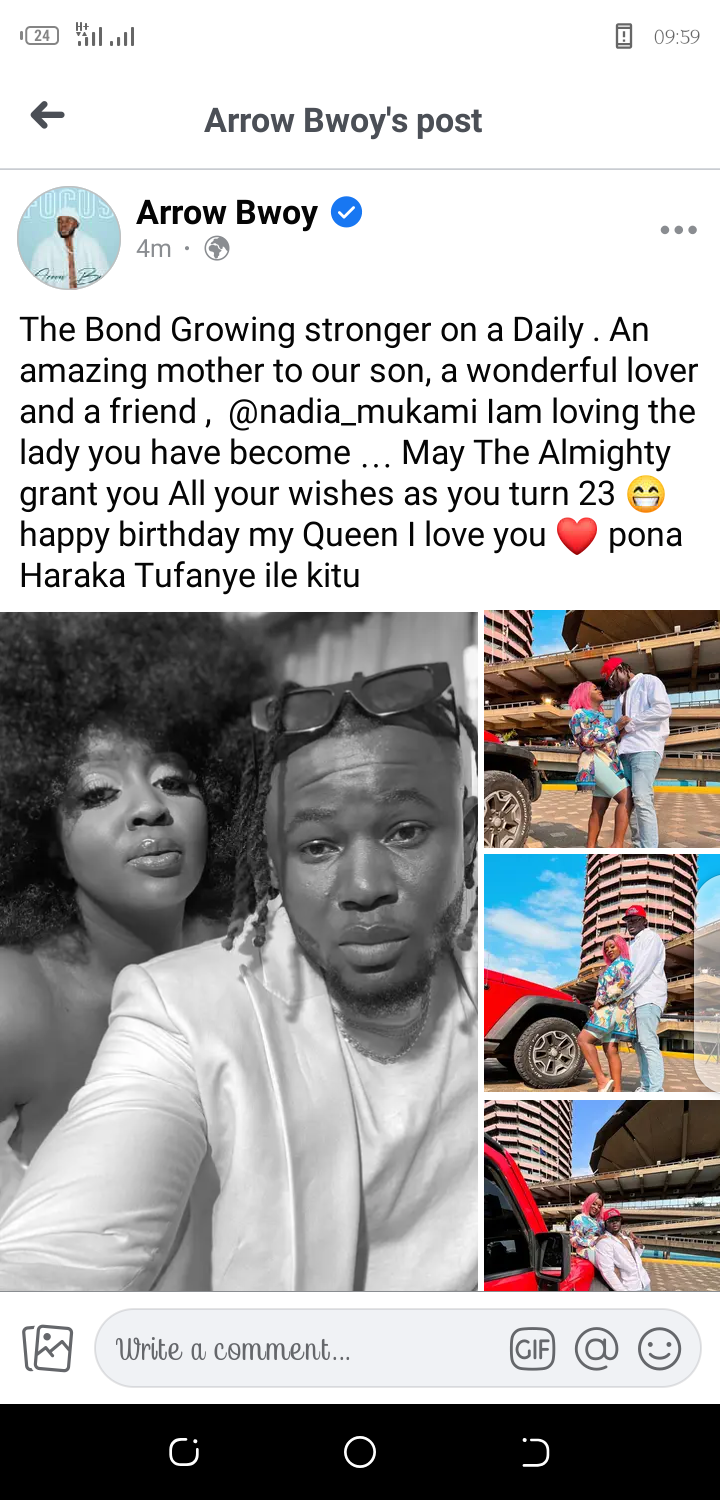720x1500 pixels.
Task: Tap the Android system back button
Action: pos(536,1452)
